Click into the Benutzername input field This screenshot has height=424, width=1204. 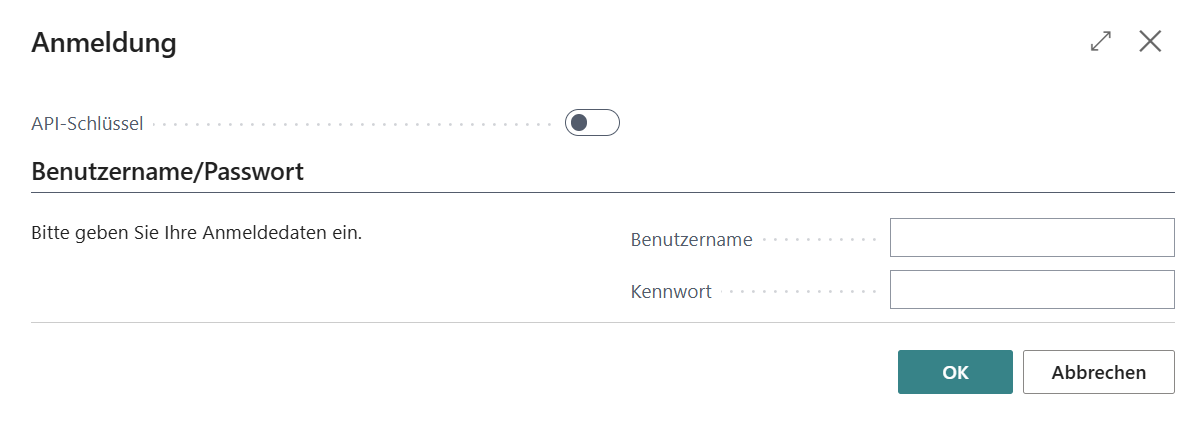(x=1031, y=238)
